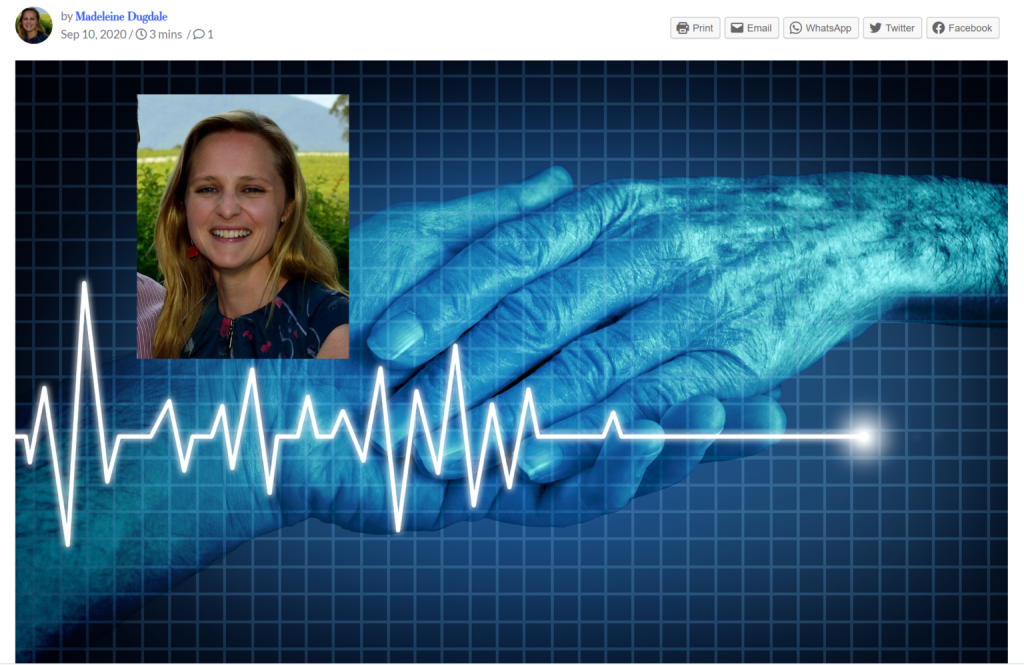Screen dimensions: 1024x665
Task: Click the small author avatar photo
Action: pos(33,25)
